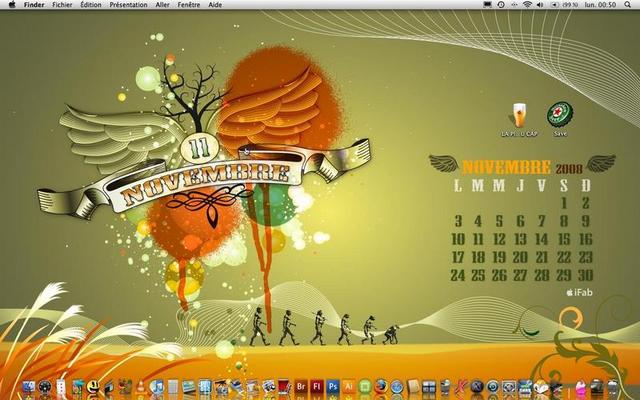Open the Save desktop icon
640x400 pixels.
[559, 116]
